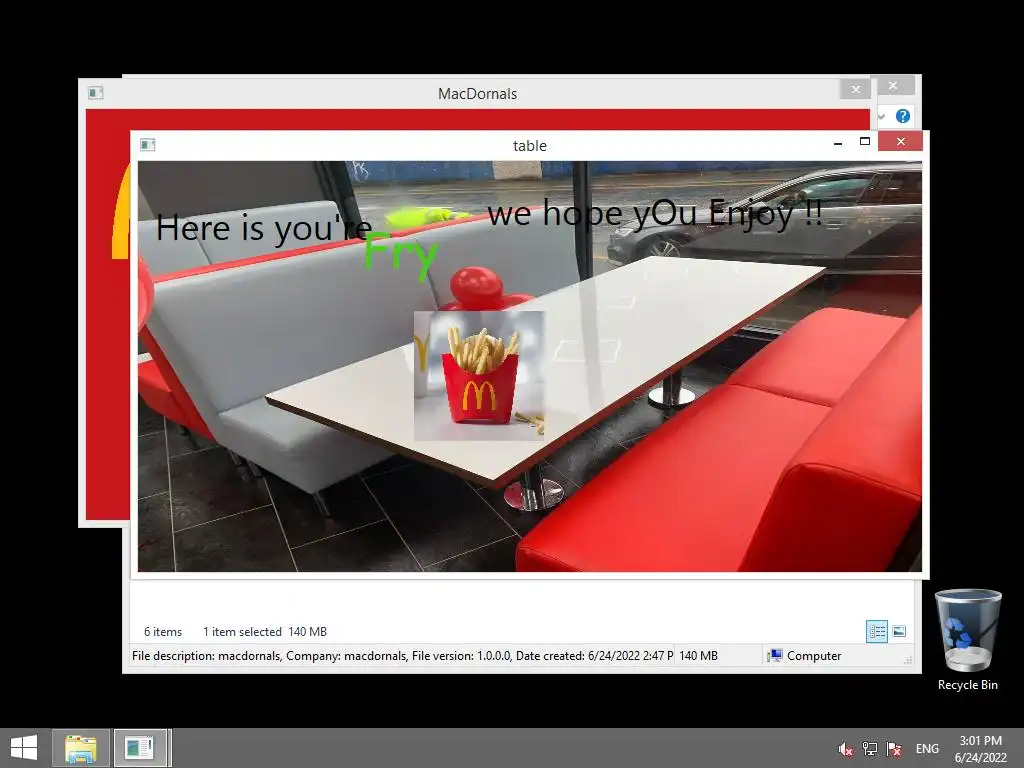Open the network tray icon
Image resolution: width=1024 pixels, height=768 pixels.
point(870,749)
